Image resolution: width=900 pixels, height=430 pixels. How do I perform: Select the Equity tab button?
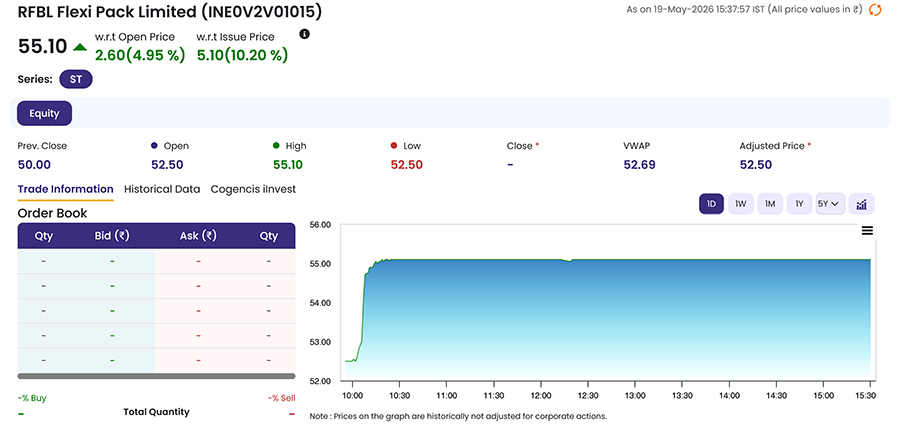coord(44,113)
